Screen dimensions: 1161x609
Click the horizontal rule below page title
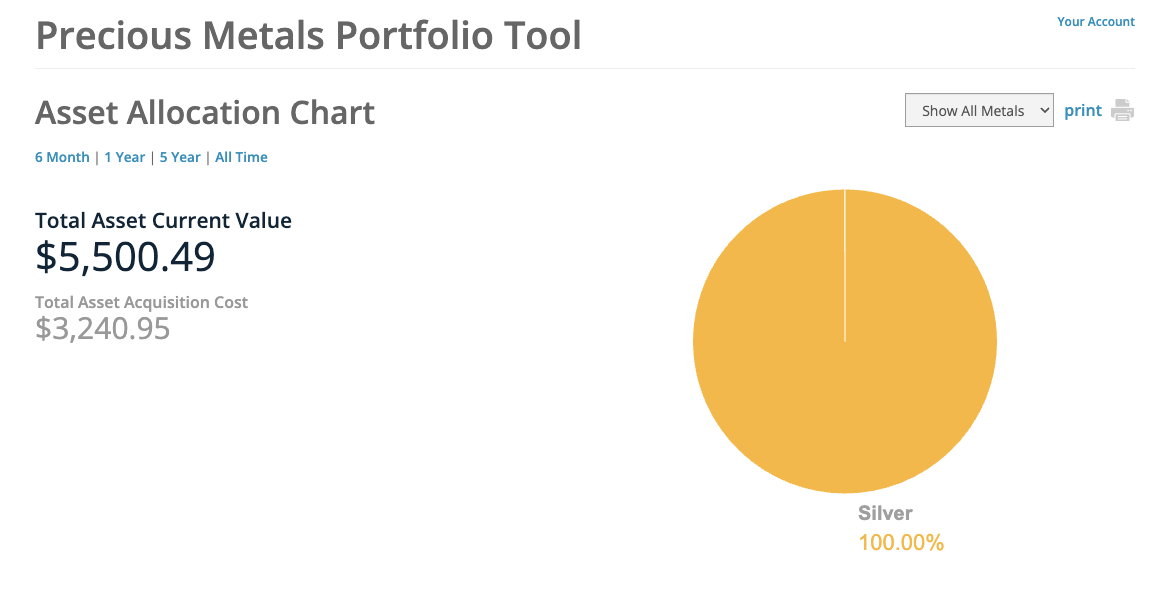[x=585, y=69]
